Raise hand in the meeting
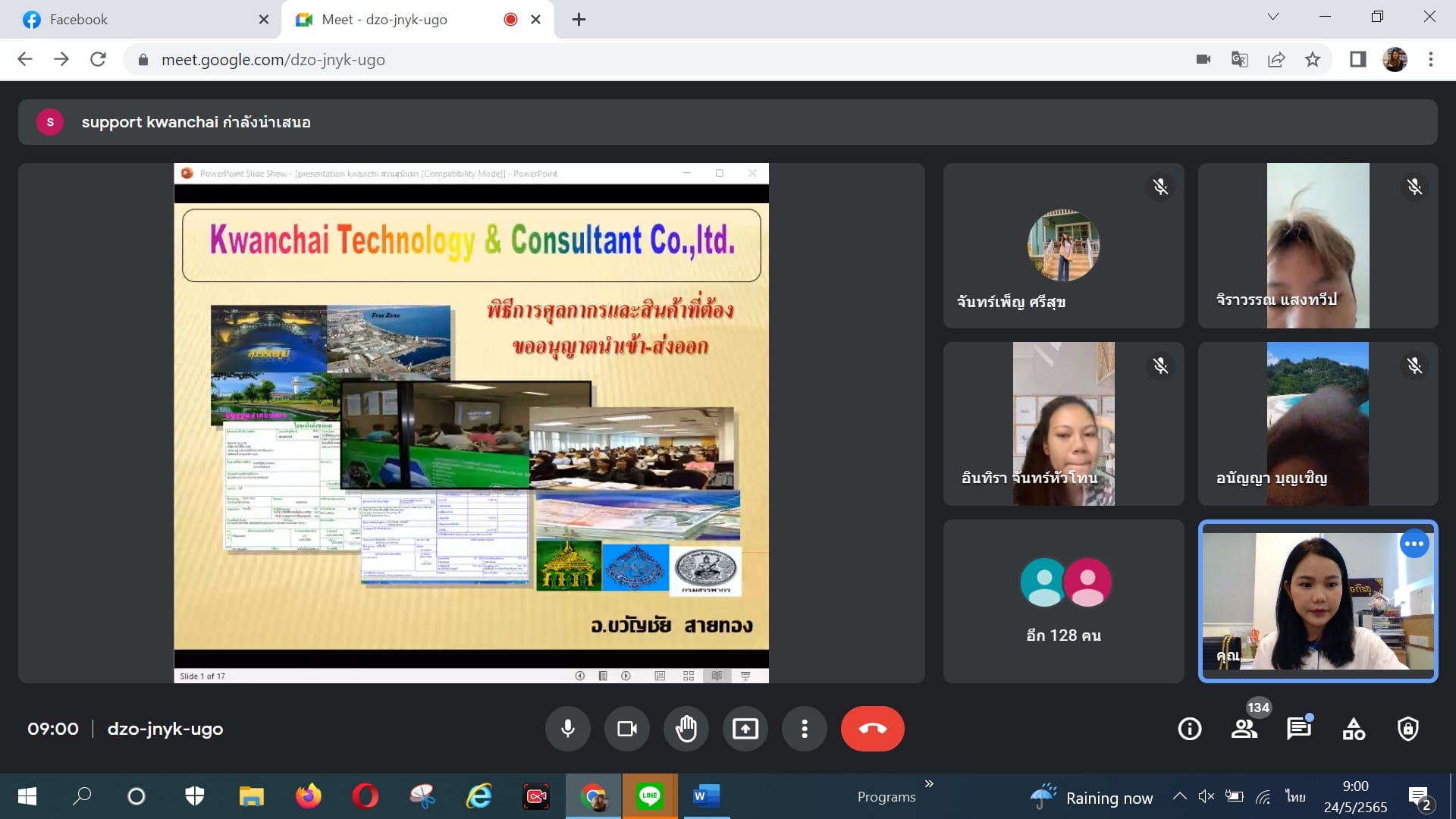Viewport: 1456px width, 819px height. coord(686,729)
